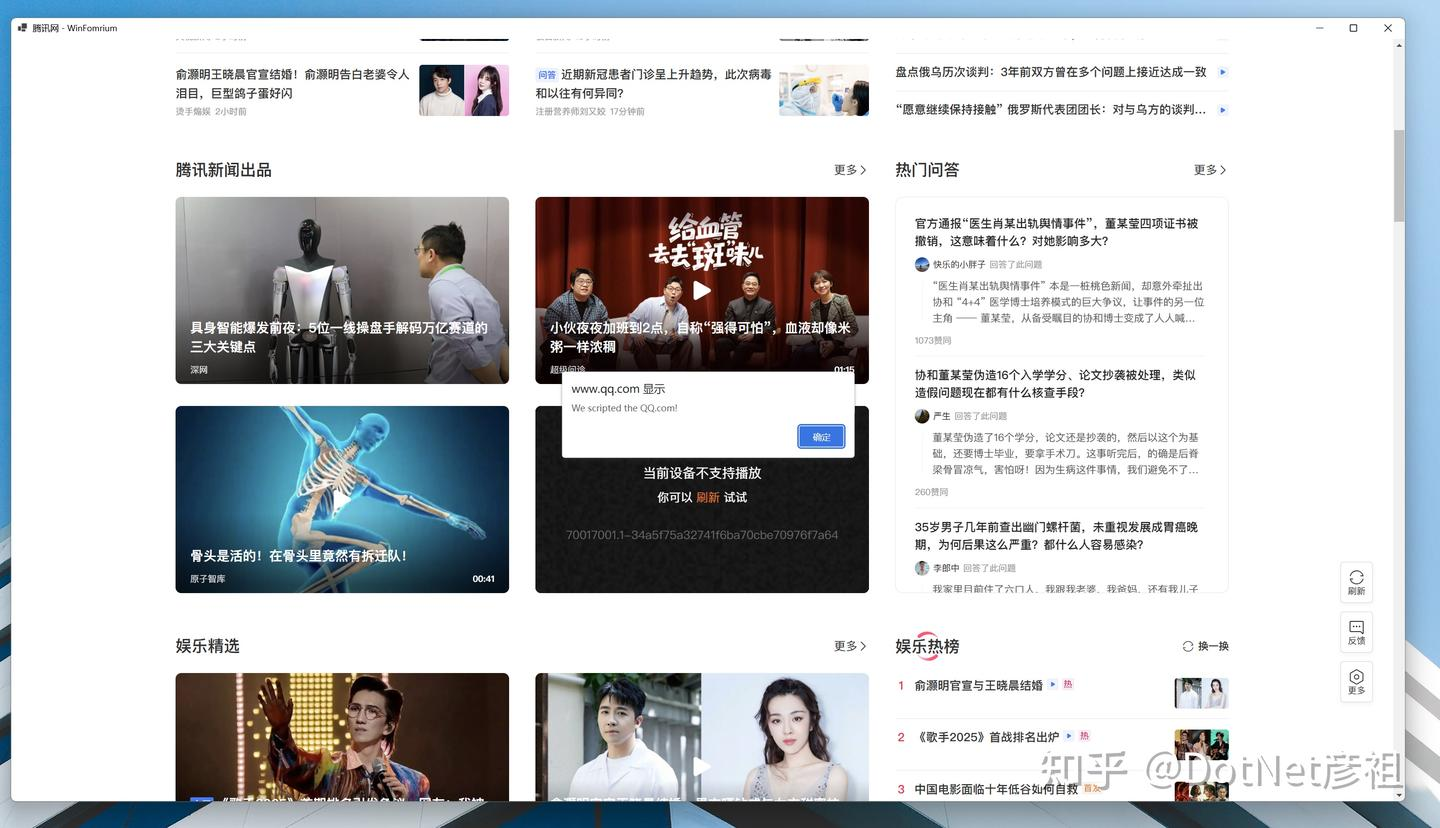
Task: Click the 问答 tag before 近期新冠 headline
Action: pos(547,75)
